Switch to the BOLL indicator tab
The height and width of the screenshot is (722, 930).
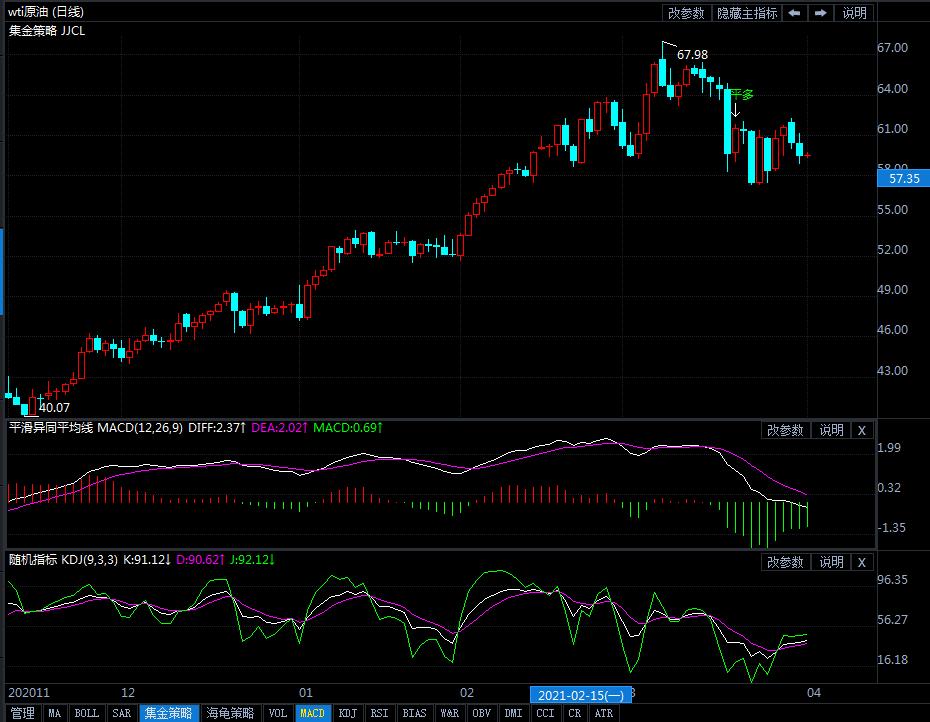coord(87,713)
